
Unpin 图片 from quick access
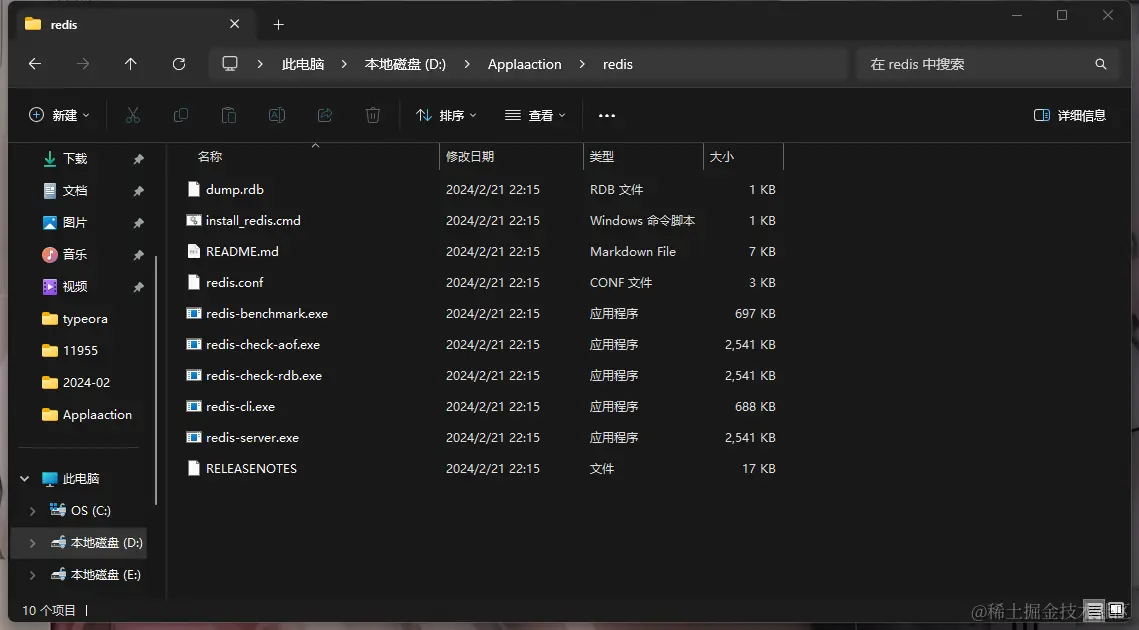[138, 223]
